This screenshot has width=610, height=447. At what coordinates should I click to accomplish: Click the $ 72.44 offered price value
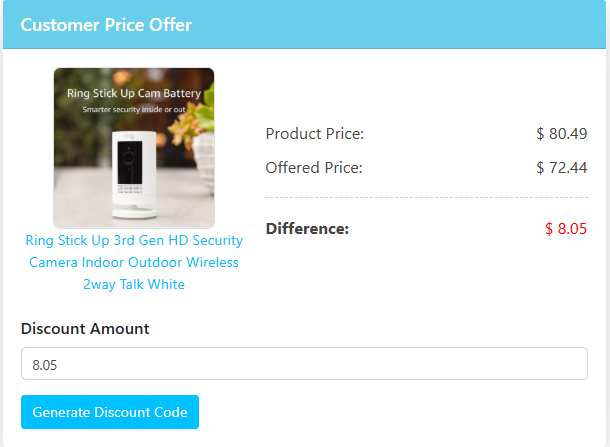561,168
